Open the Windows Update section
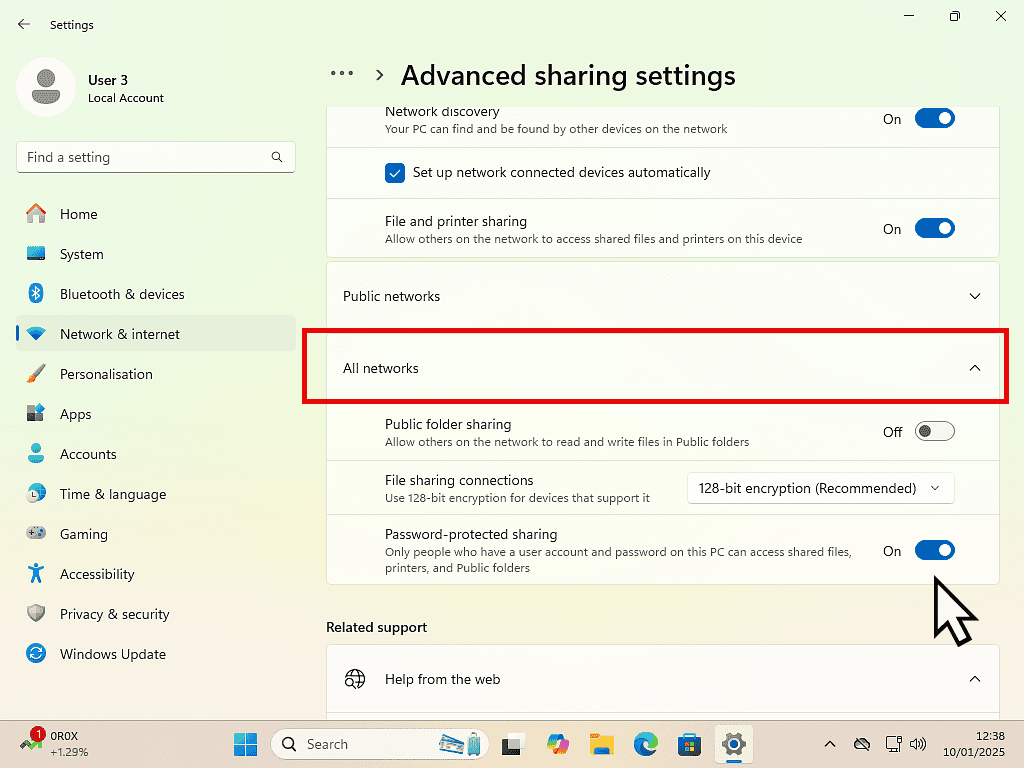1024x768 pixels. pos(112,654)
